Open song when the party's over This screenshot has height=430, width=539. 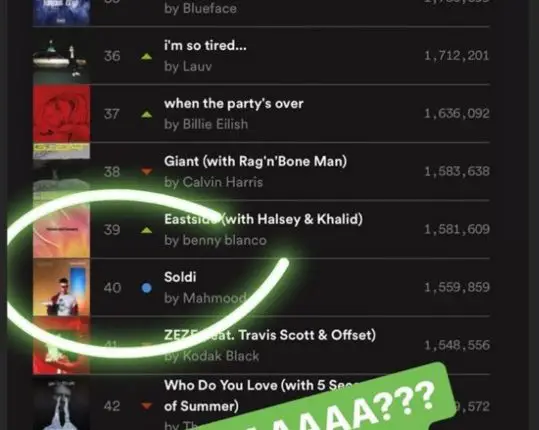[234, 103]
